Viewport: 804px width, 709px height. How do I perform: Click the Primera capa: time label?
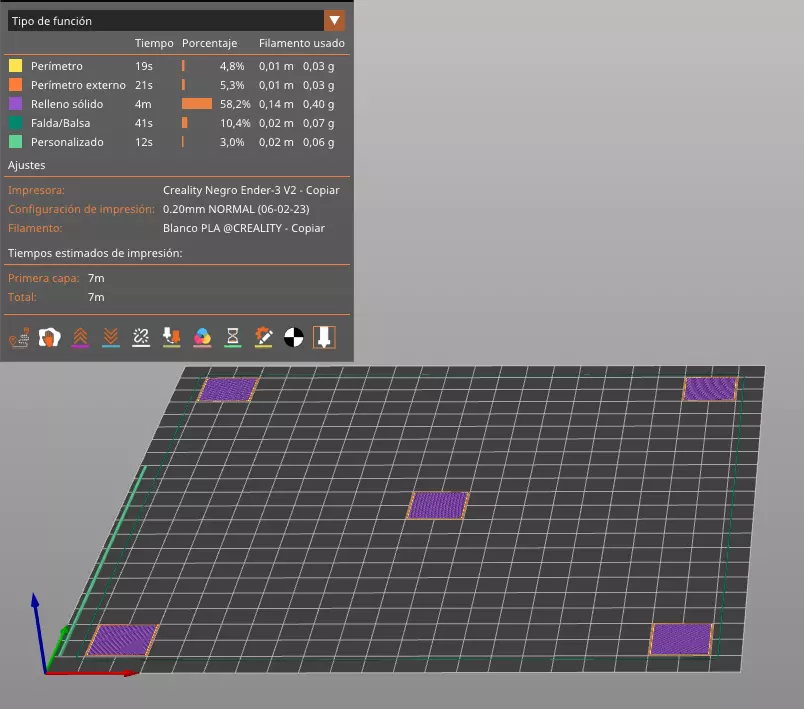click(x=44, y=278)
